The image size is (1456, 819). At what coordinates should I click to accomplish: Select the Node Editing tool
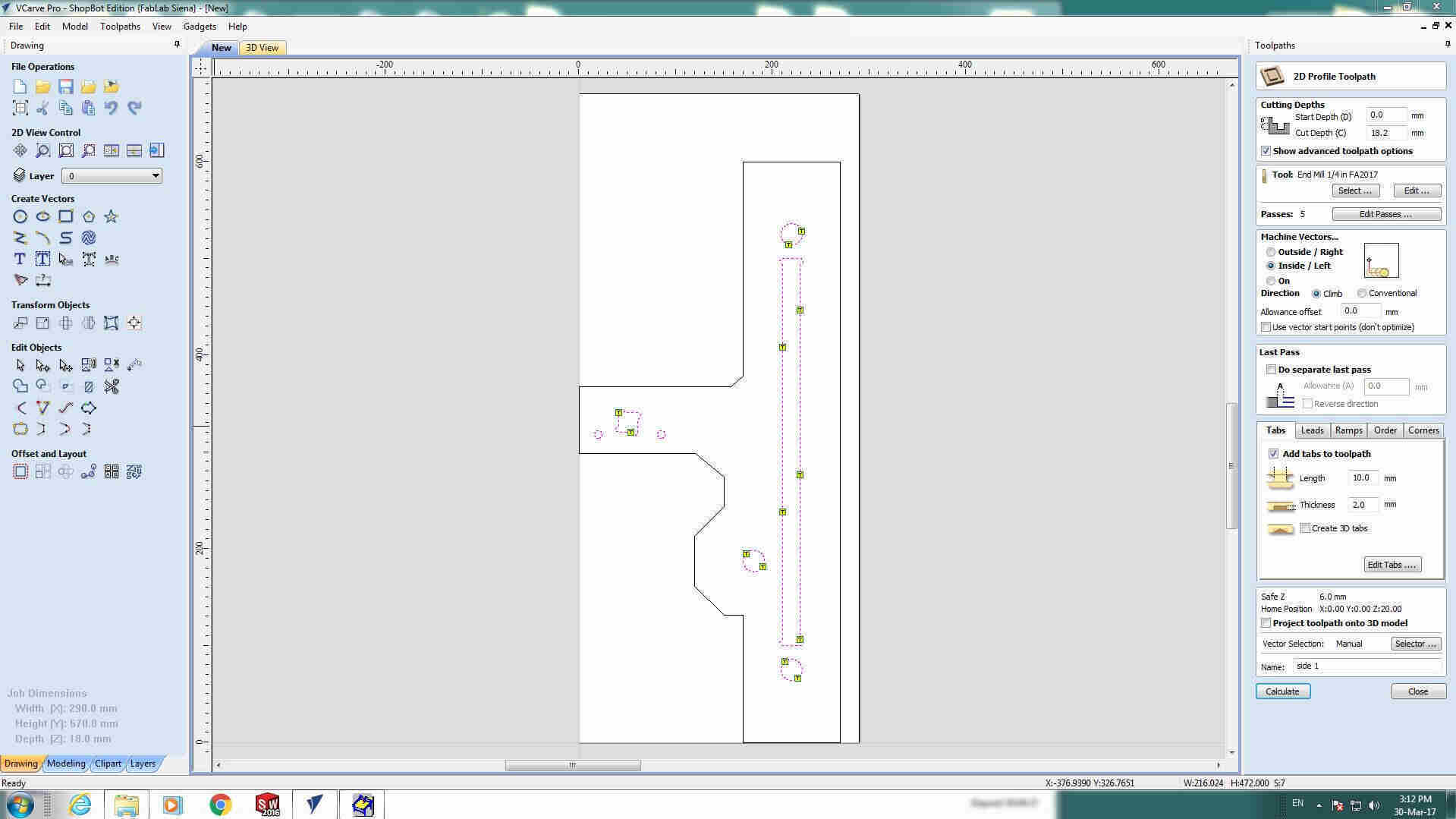[x=43, y=366]
